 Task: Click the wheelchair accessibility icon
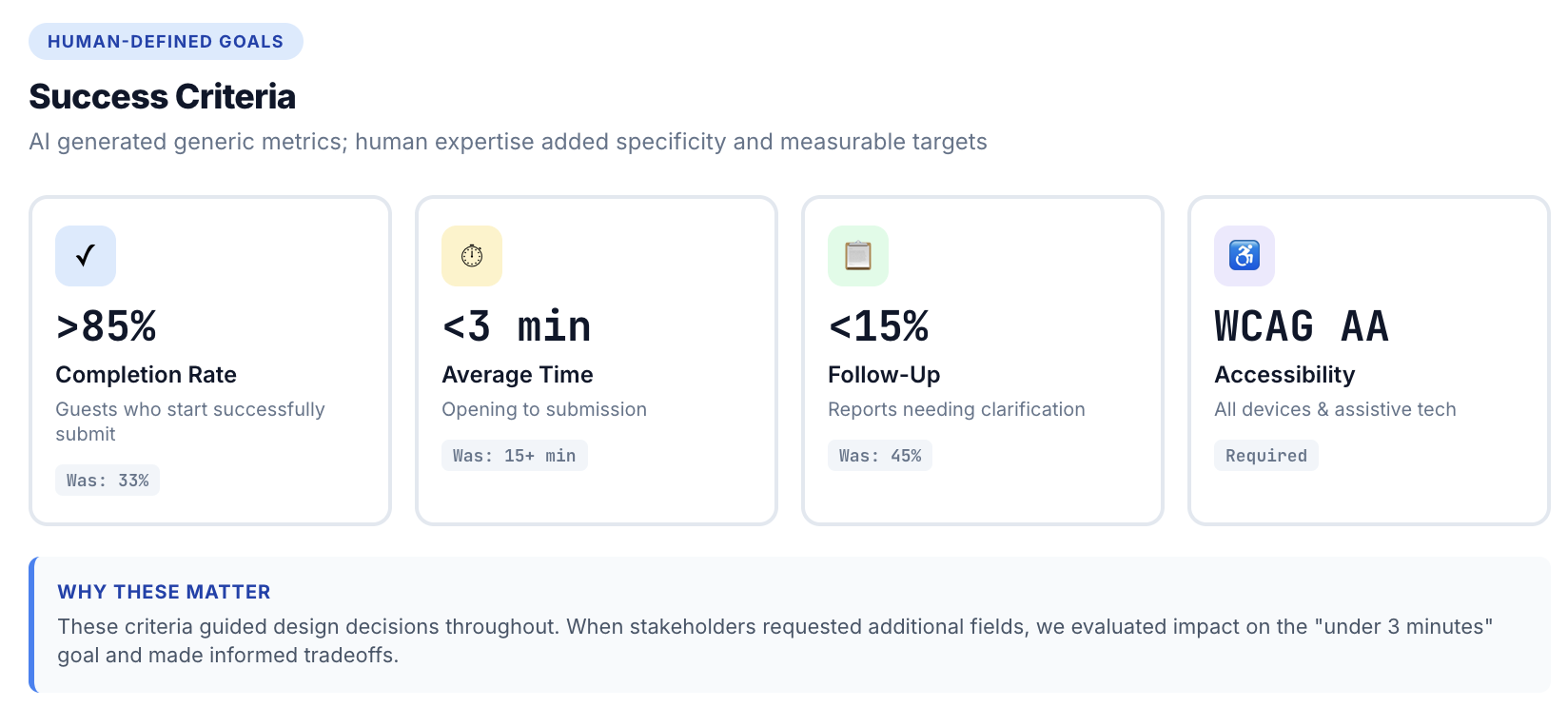pyautogui.click(x=1245, y=256)
